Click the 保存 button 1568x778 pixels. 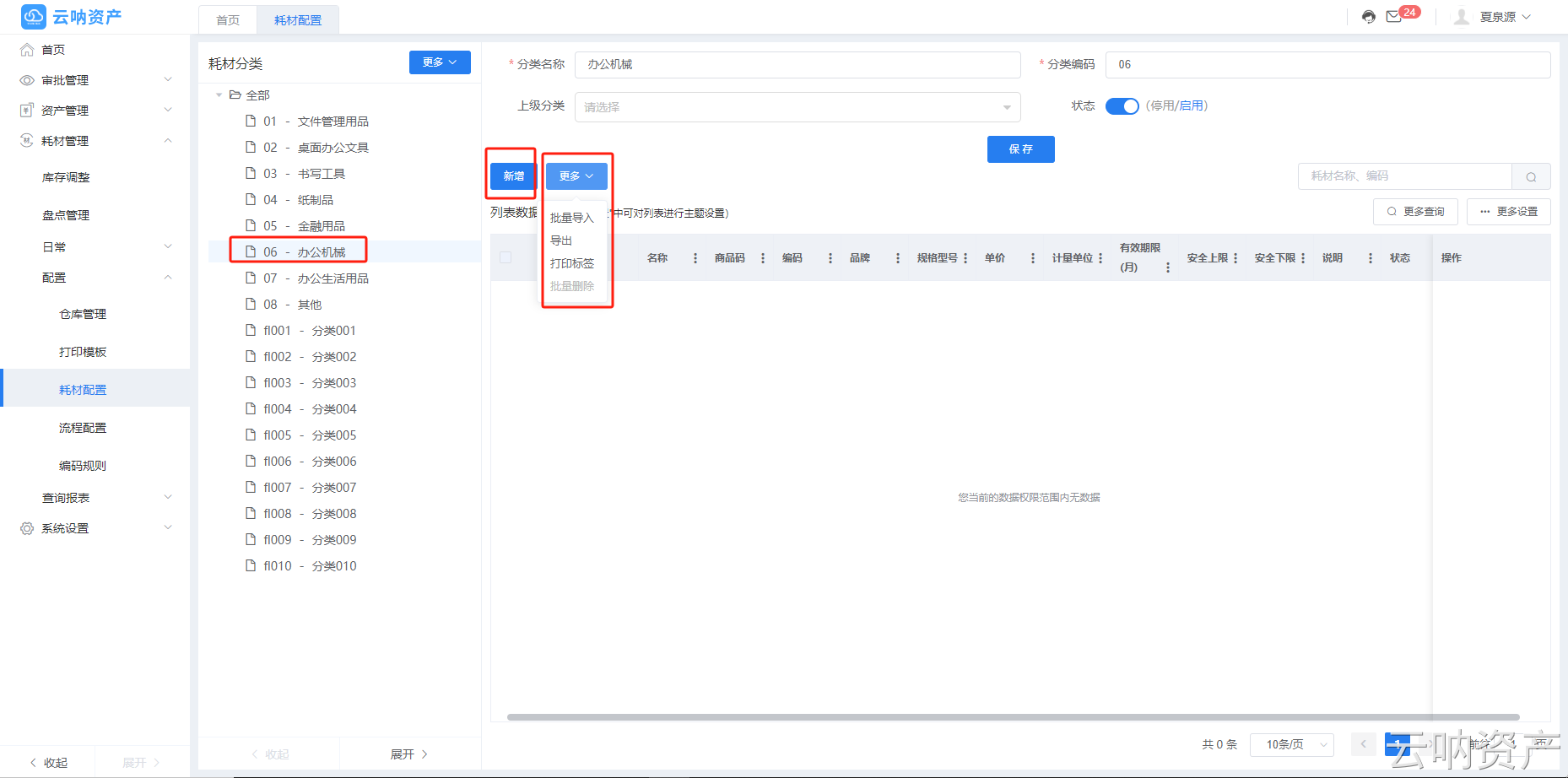tap(1020, 149)
